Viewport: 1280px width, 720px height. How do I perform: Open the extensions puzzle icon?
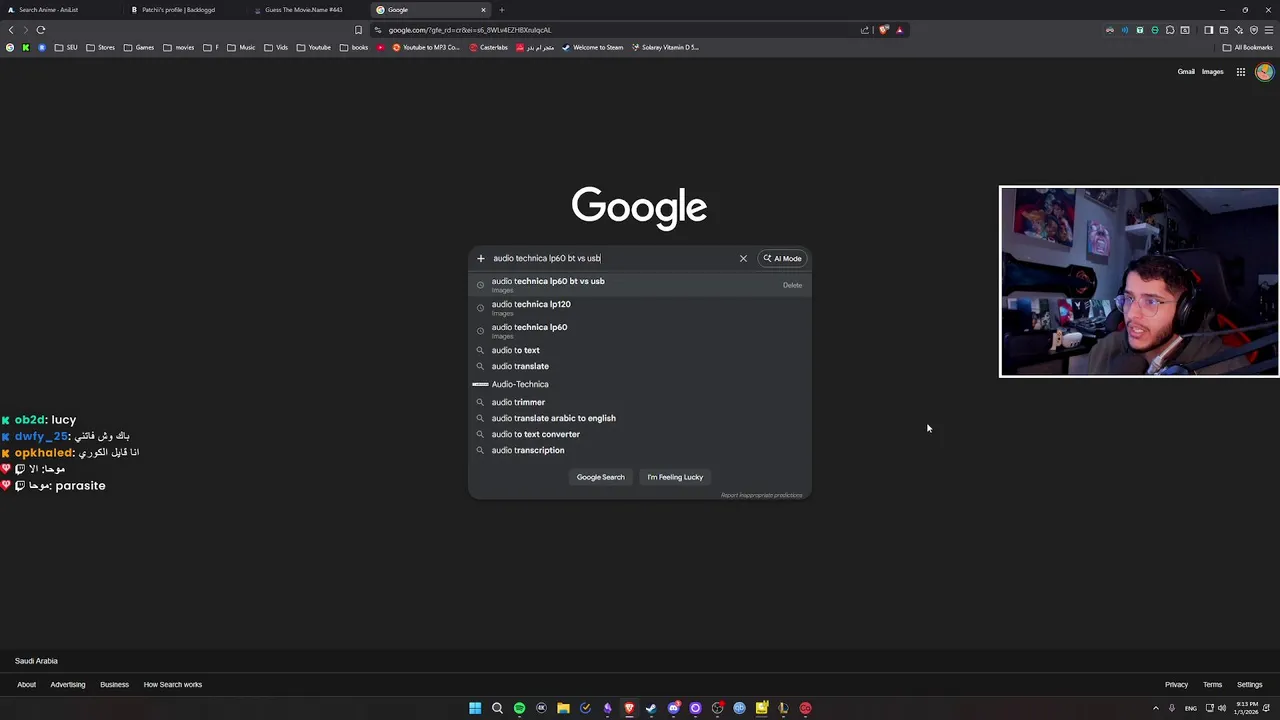pos(1170,30)
